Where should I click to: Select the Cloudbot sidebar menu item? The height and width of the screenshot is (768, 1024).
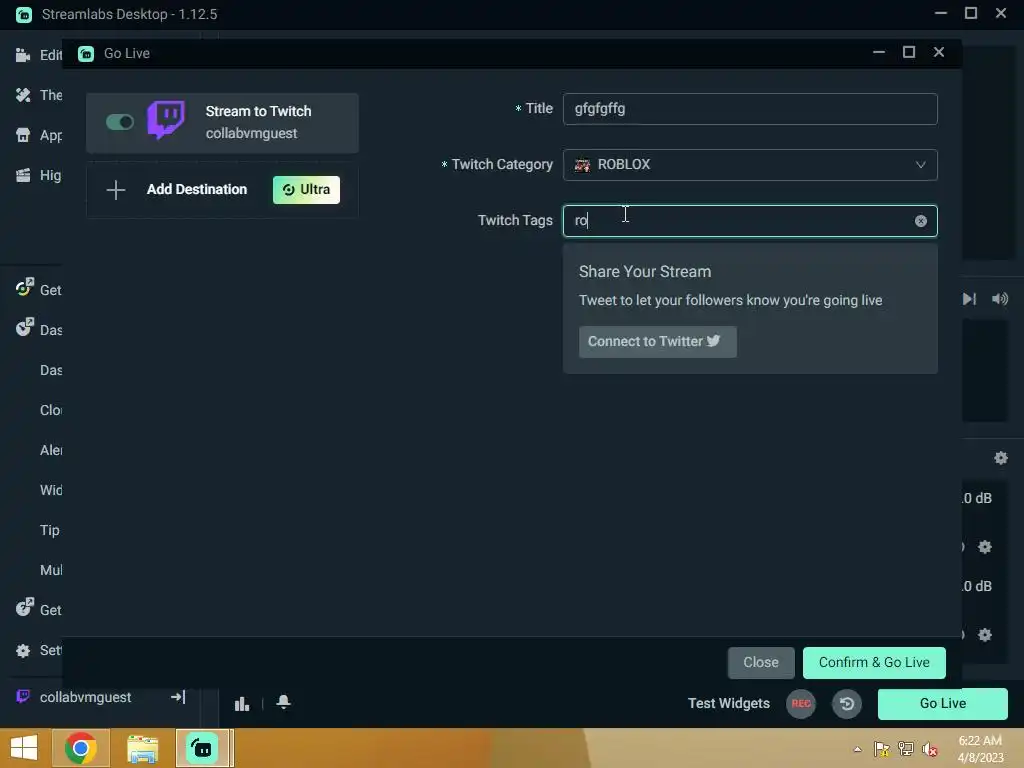(51, 410)
